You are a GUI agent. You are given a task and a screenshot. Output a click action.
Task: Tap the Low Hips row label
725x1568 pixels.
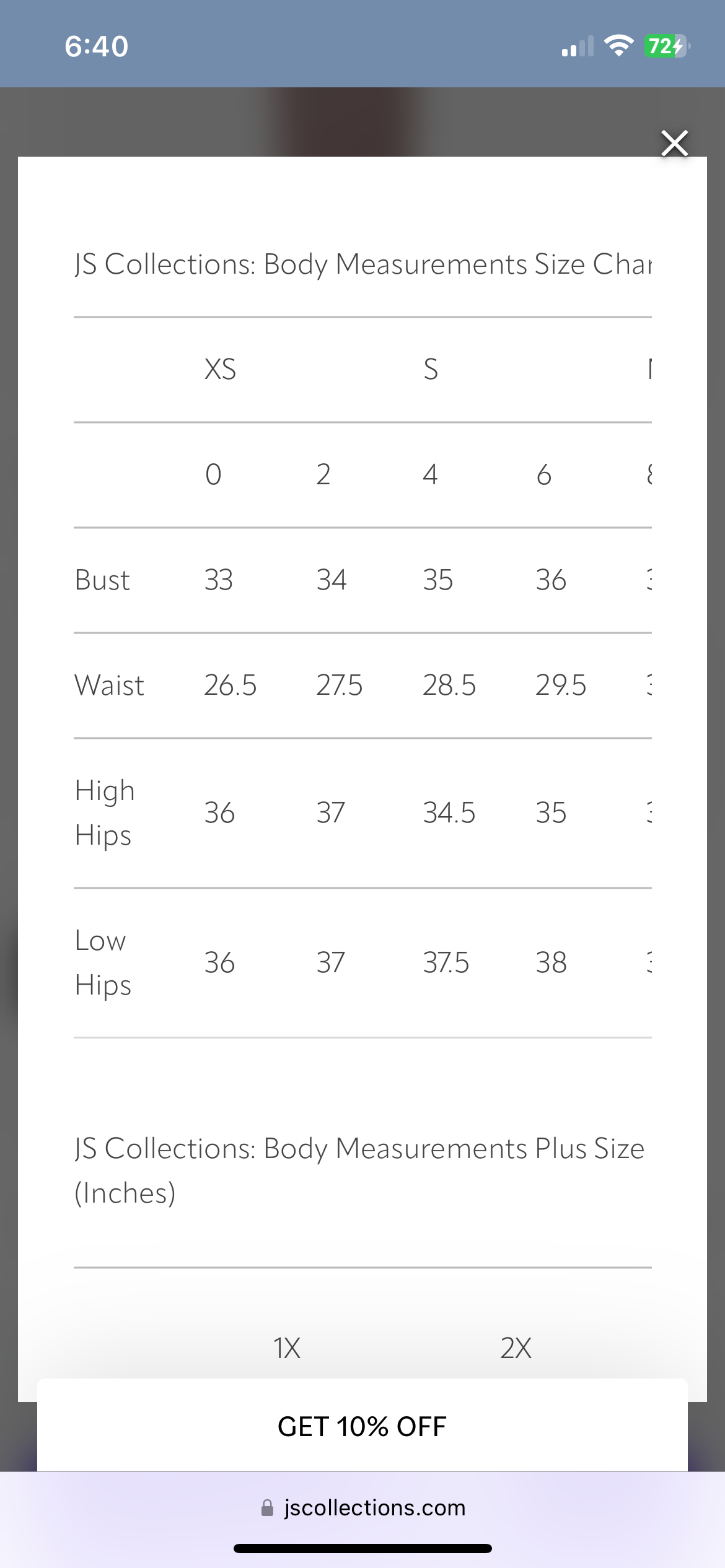click(x=103, y=962)
